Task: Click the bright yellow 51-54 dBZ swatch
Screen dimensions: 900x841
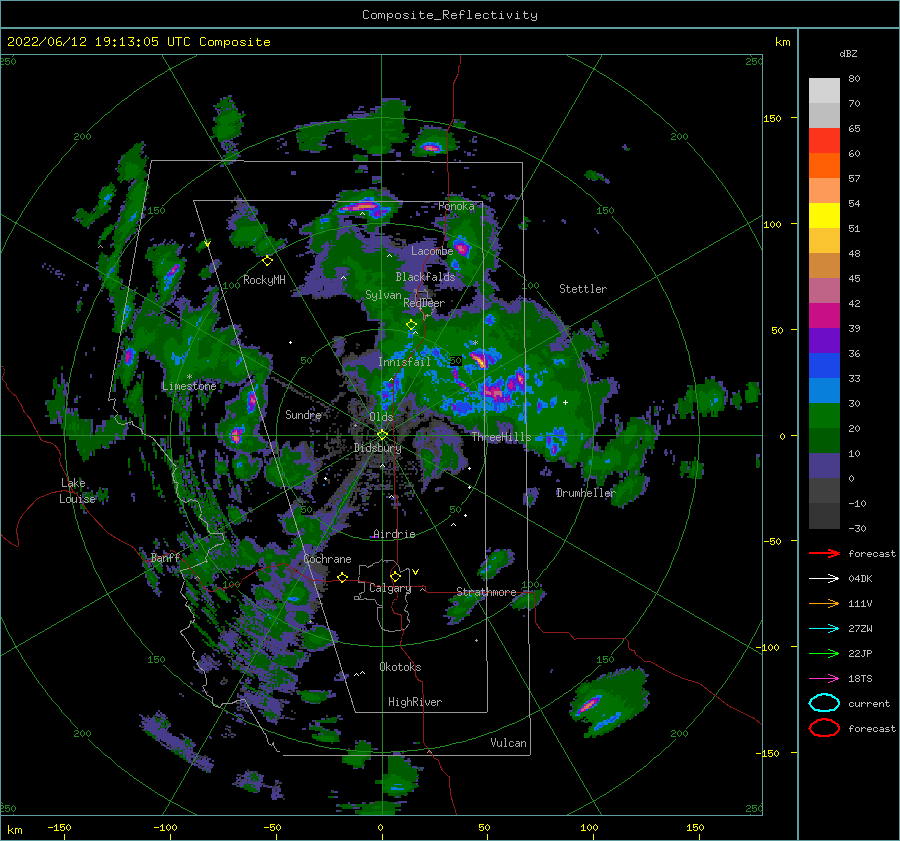Action: tap(824, 216)
